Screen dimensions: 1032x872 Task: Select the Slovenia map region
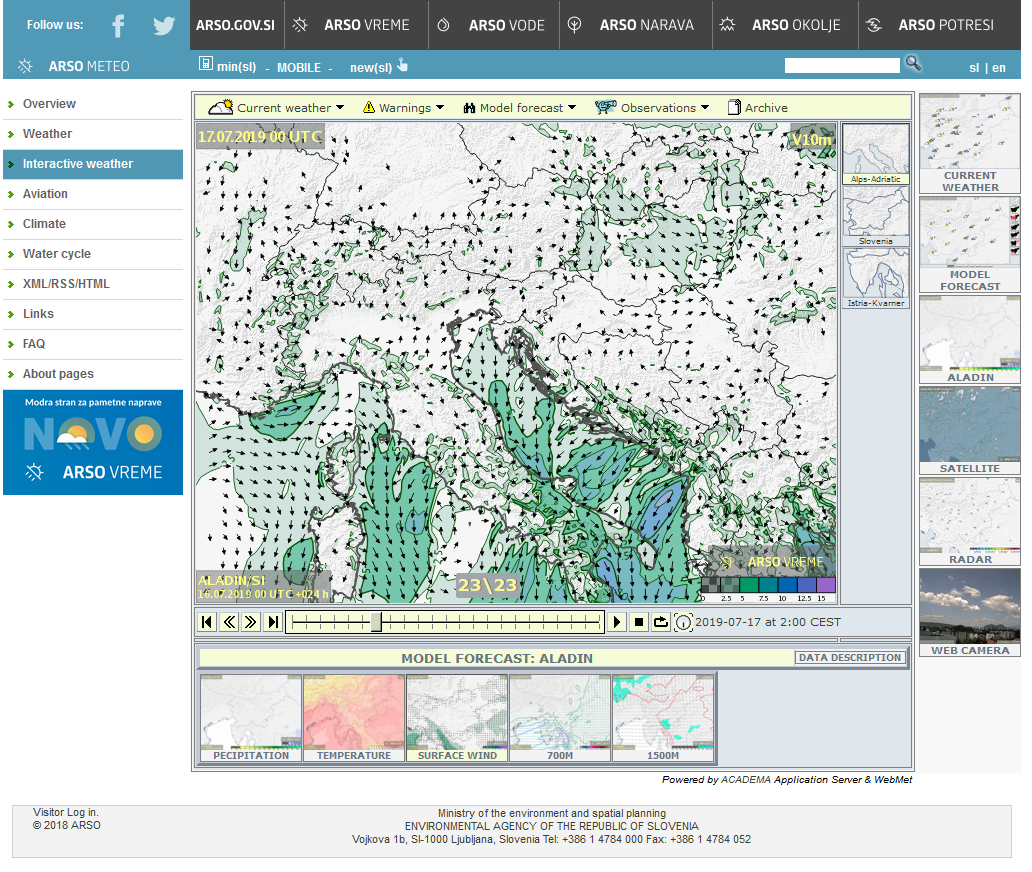875,217
